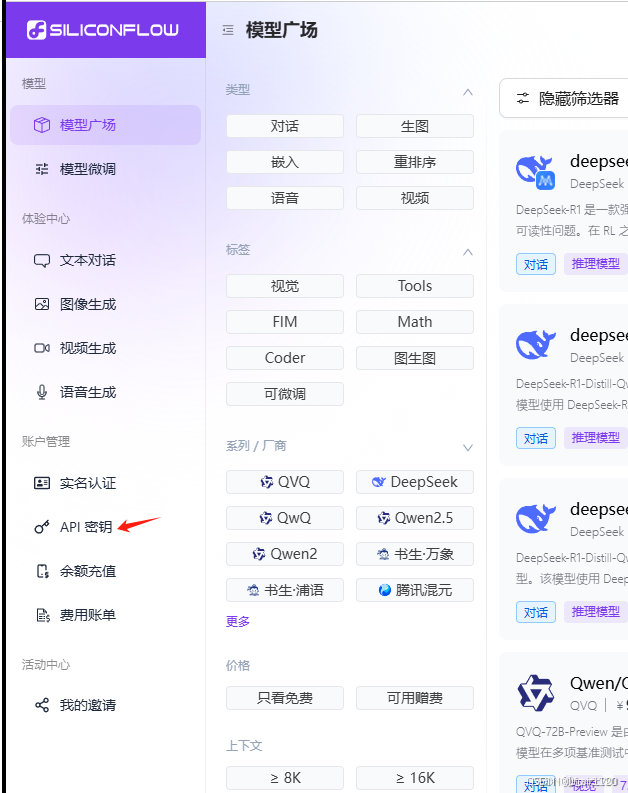This screenshot has width=628, height=793.
Task: Open 模型广场 in the sidebar
Action: (105, 125)
